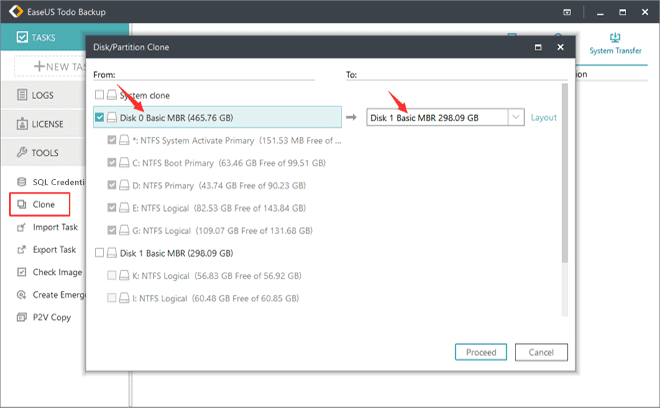Click the SQL Credential icon
660x408 pixels.
pyautogui.click(x=22, y=183)
